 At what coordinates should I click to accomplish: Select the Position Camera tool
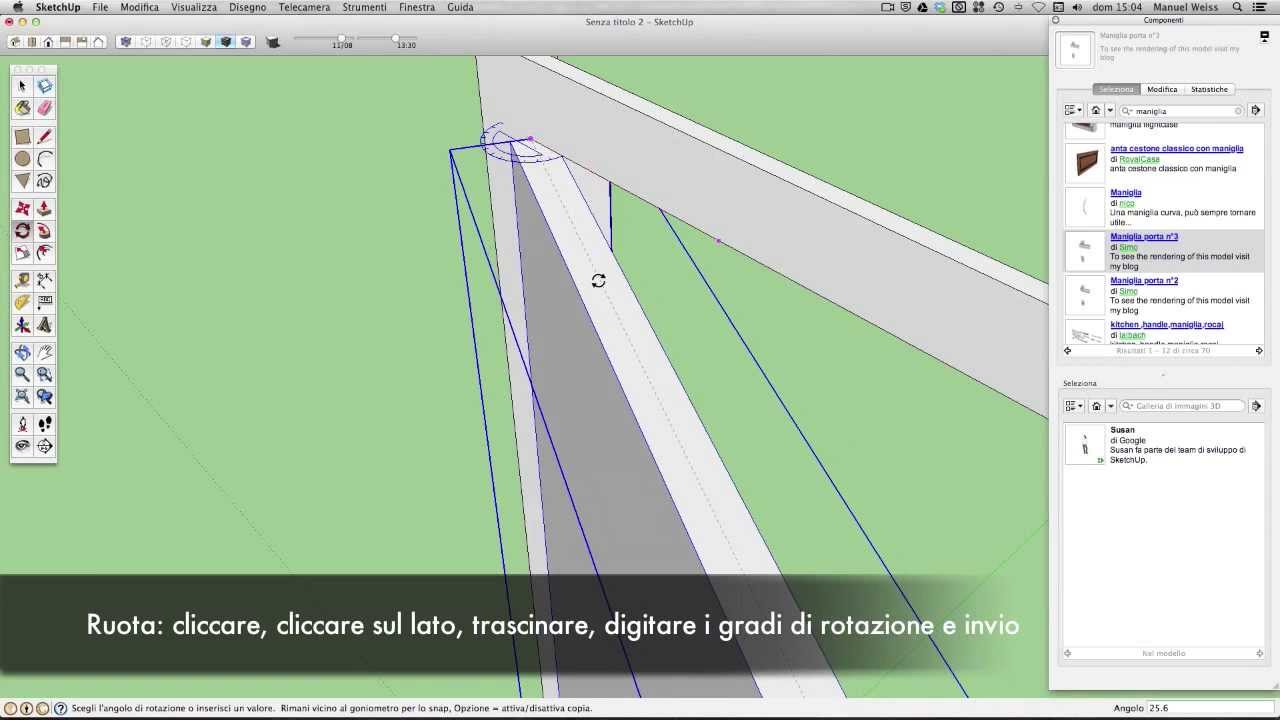click(22, 425)
